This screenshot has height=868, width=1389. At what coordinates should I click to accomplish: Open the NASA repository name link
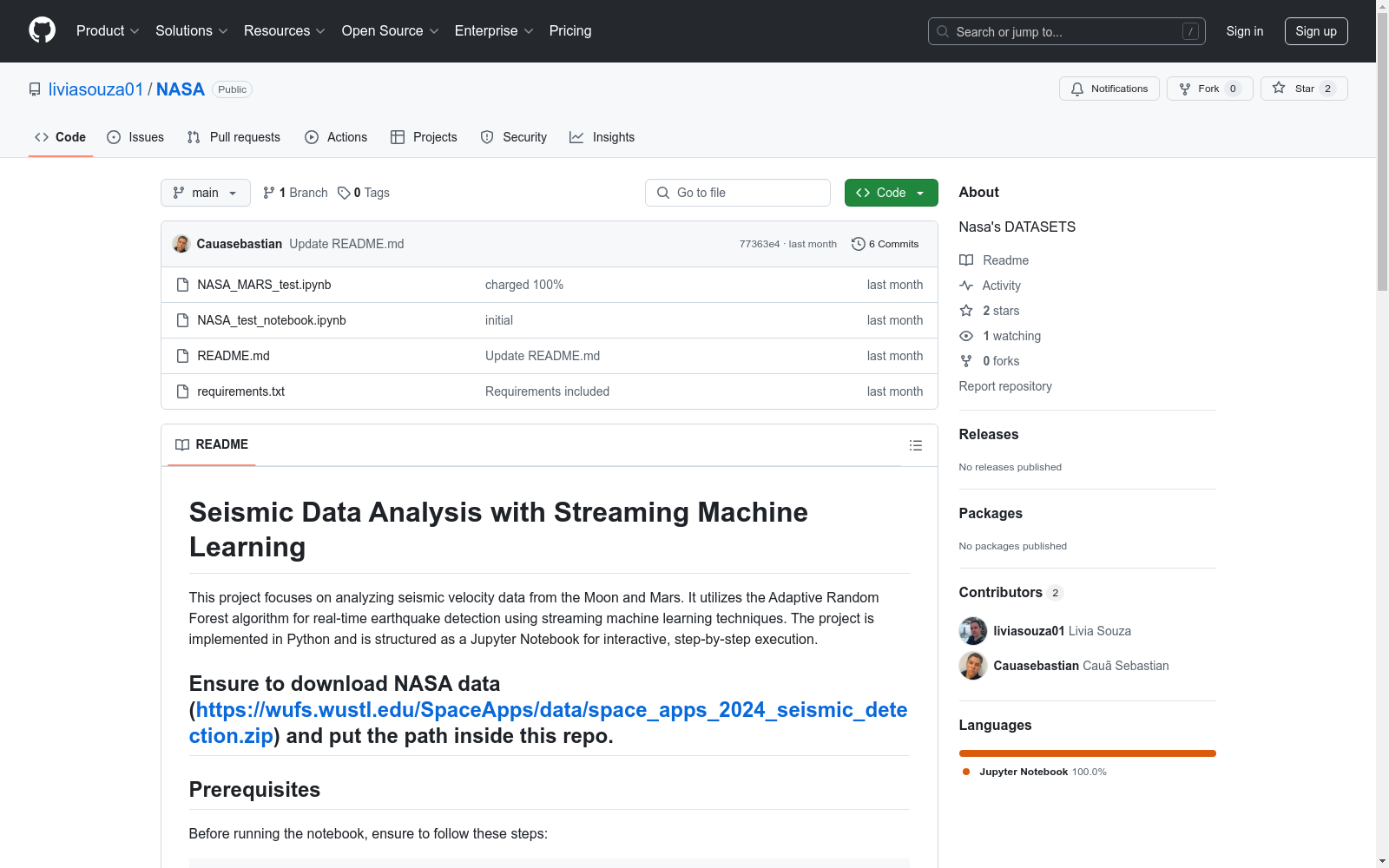(181, 89)
